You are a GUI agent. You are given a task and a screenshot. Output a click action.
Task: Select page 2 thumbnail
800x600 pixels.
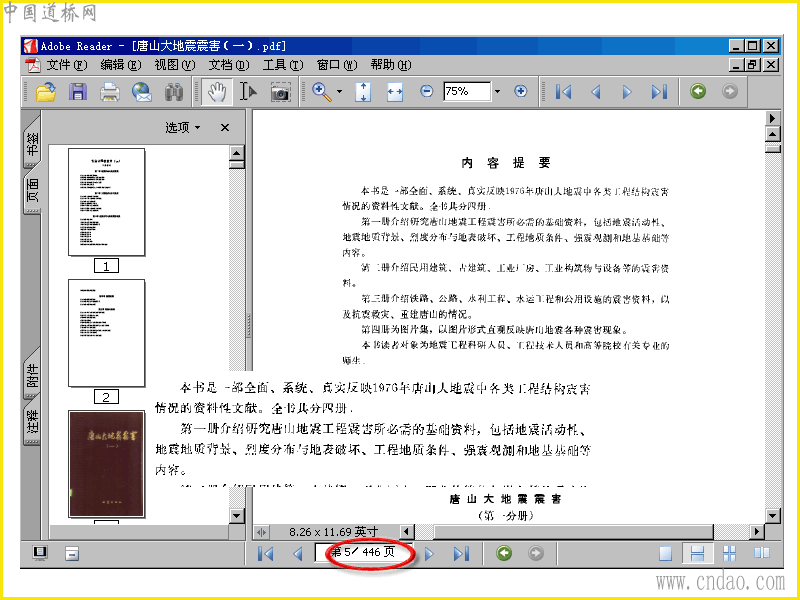[107, 333]
